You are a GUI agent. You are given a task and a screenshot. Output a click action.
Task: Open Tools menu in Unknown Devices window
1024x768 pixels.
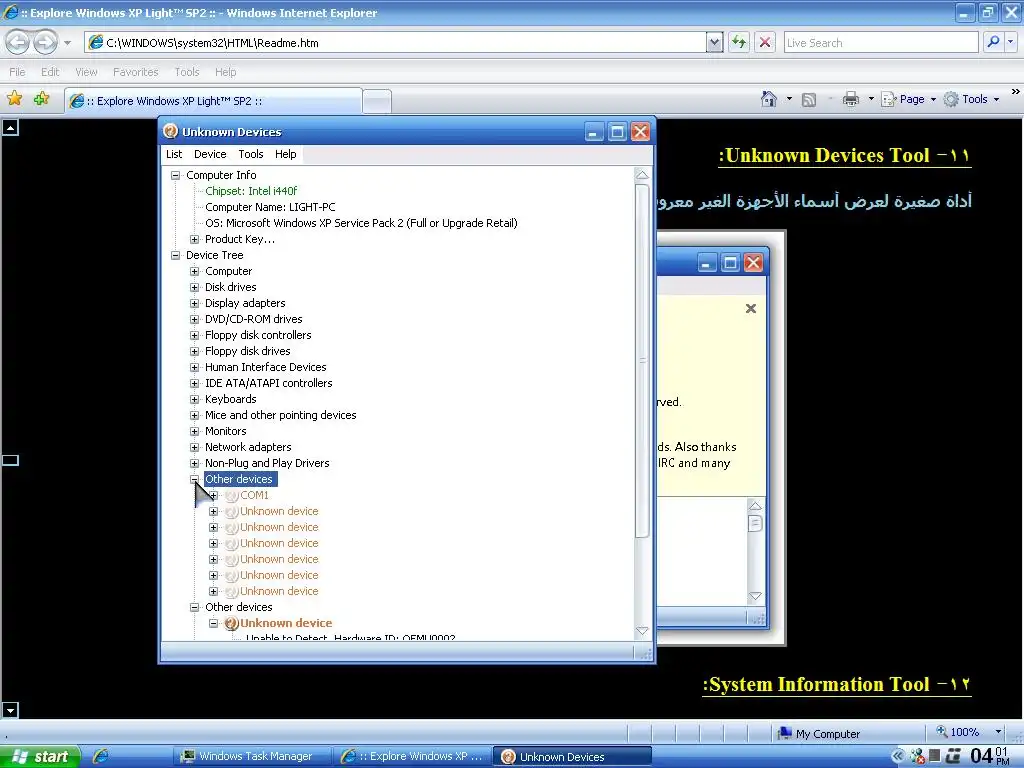[251, 154]
